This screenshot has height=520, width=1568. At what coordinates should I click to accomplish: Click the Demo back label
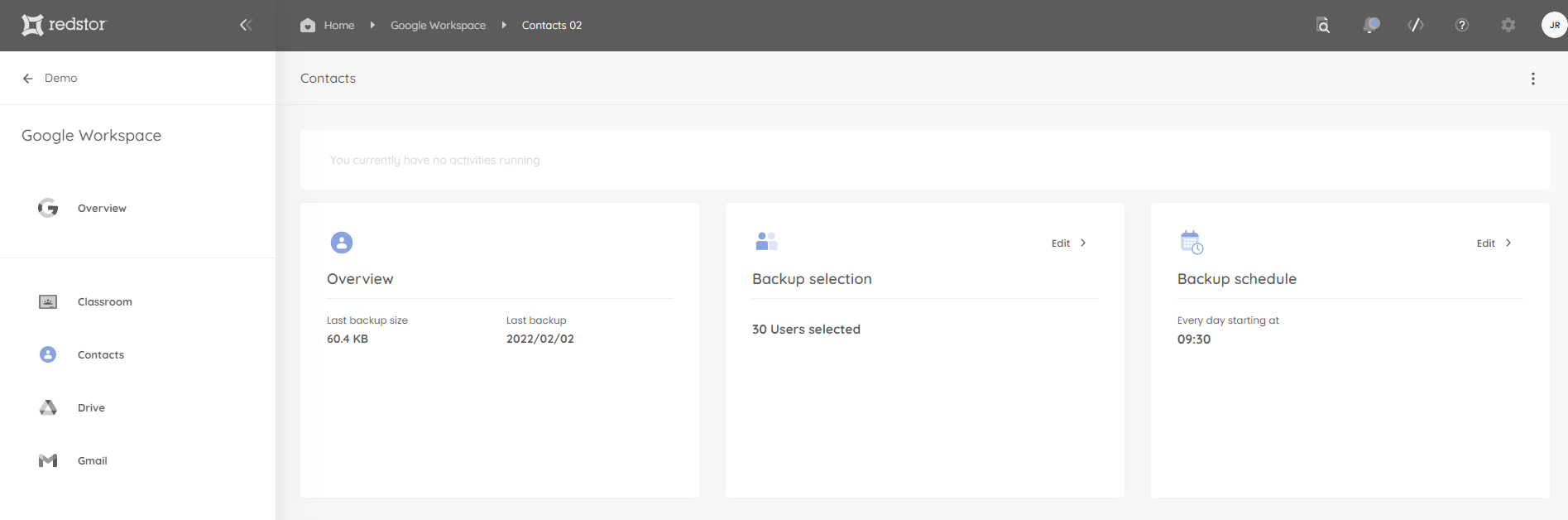click(x=61, y=78)
